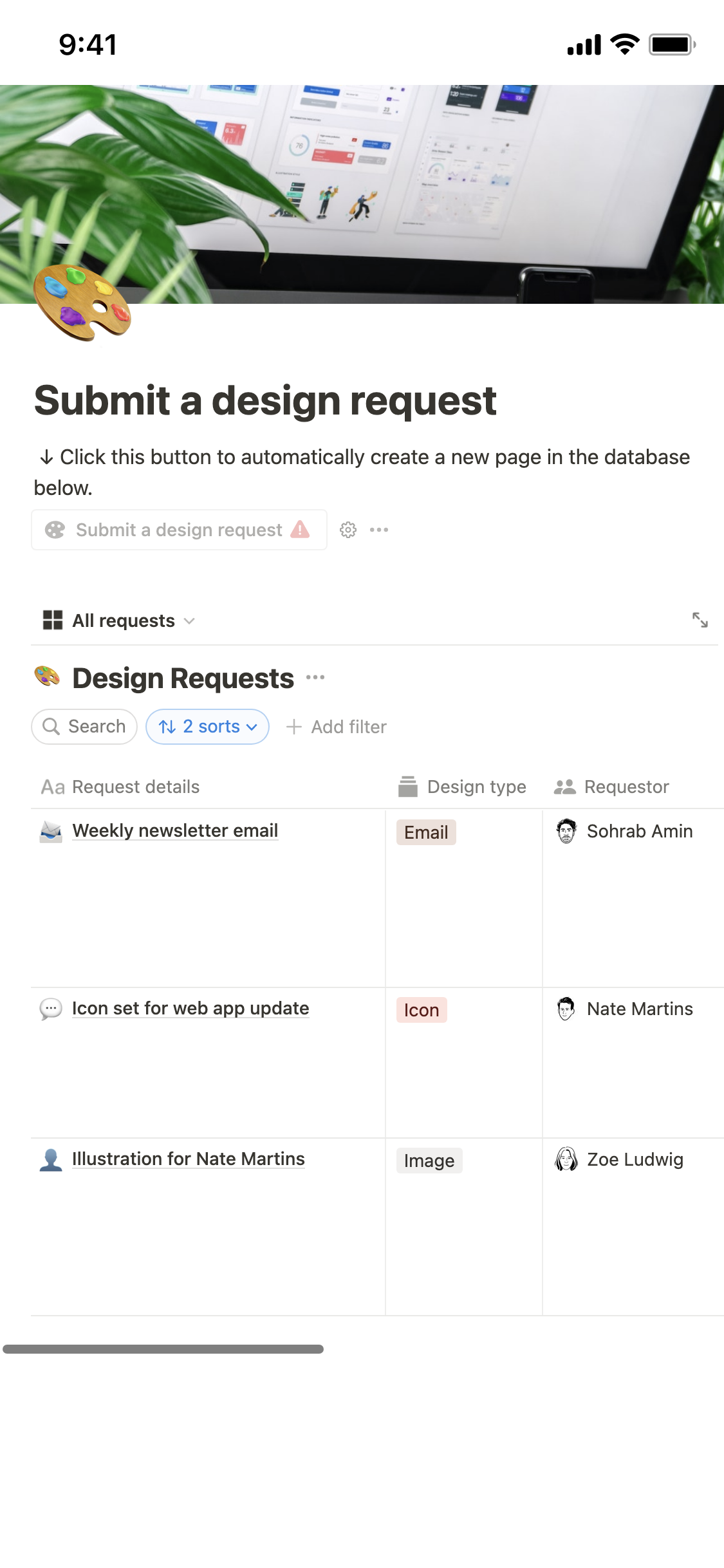Open Weekly newsletter email page
This screenshot has width=724, height=1568.
coord(175,831)
